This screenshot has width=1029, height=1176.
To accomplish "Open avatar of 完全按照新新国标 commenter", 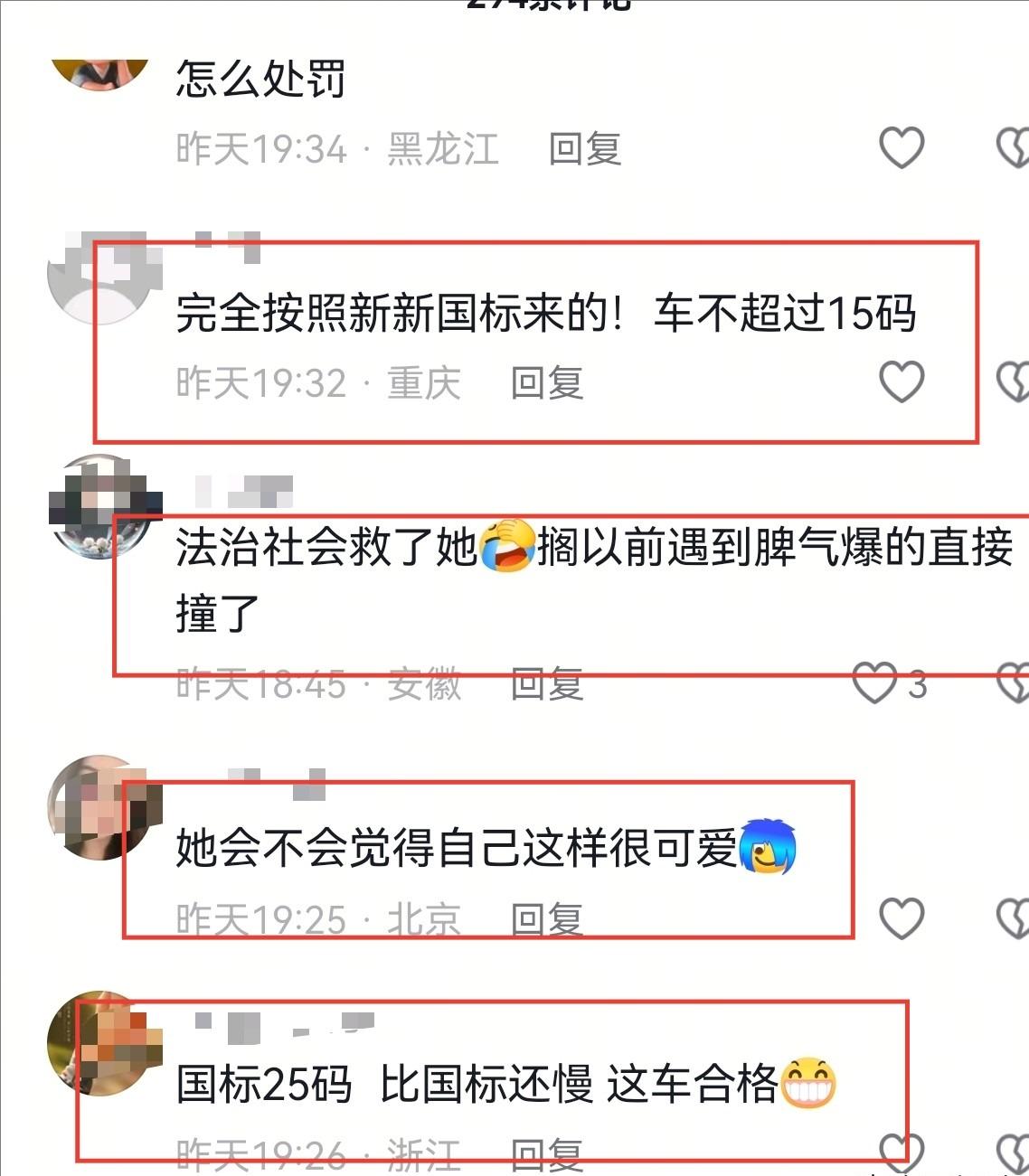I will click(x=99, y=277).
